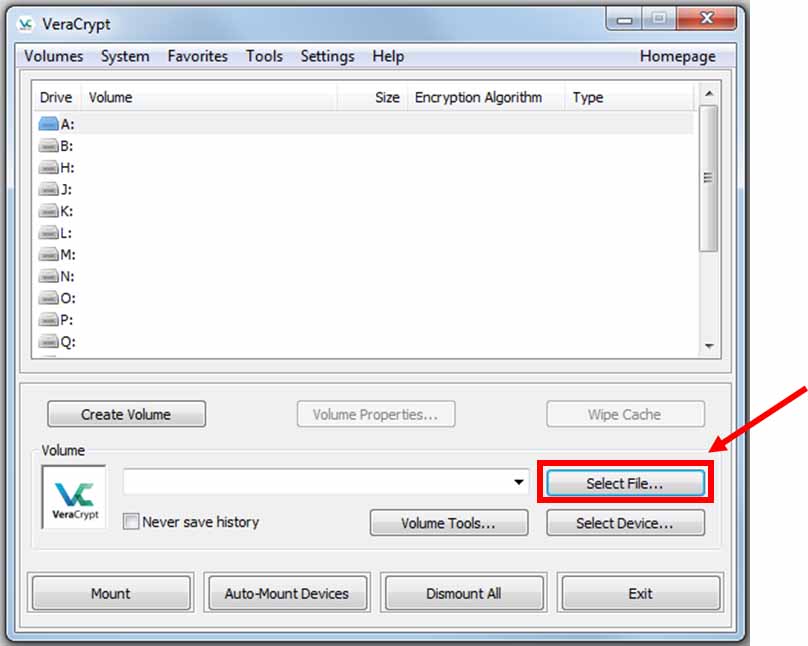Open the Volumes menu
The image size is (808, 646).
[x=54, y=56]
